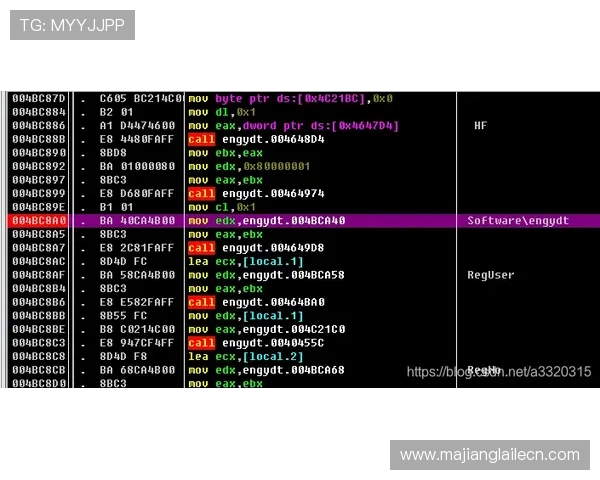This screenshot has height=480, width=600.
Task: Click instruction mov edx,0x80000001
Action: coord(249,167)
